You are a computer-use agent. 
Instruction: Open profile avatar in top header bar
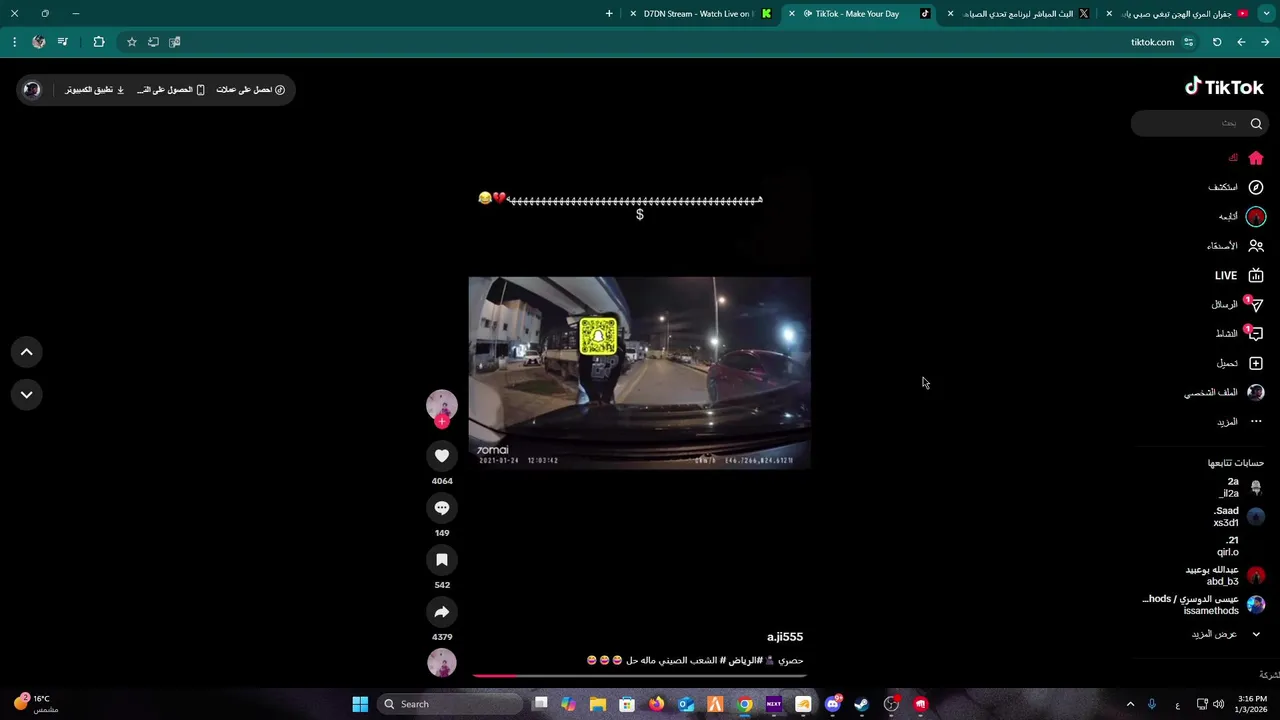pyautogui.click(x=32, y=90)
